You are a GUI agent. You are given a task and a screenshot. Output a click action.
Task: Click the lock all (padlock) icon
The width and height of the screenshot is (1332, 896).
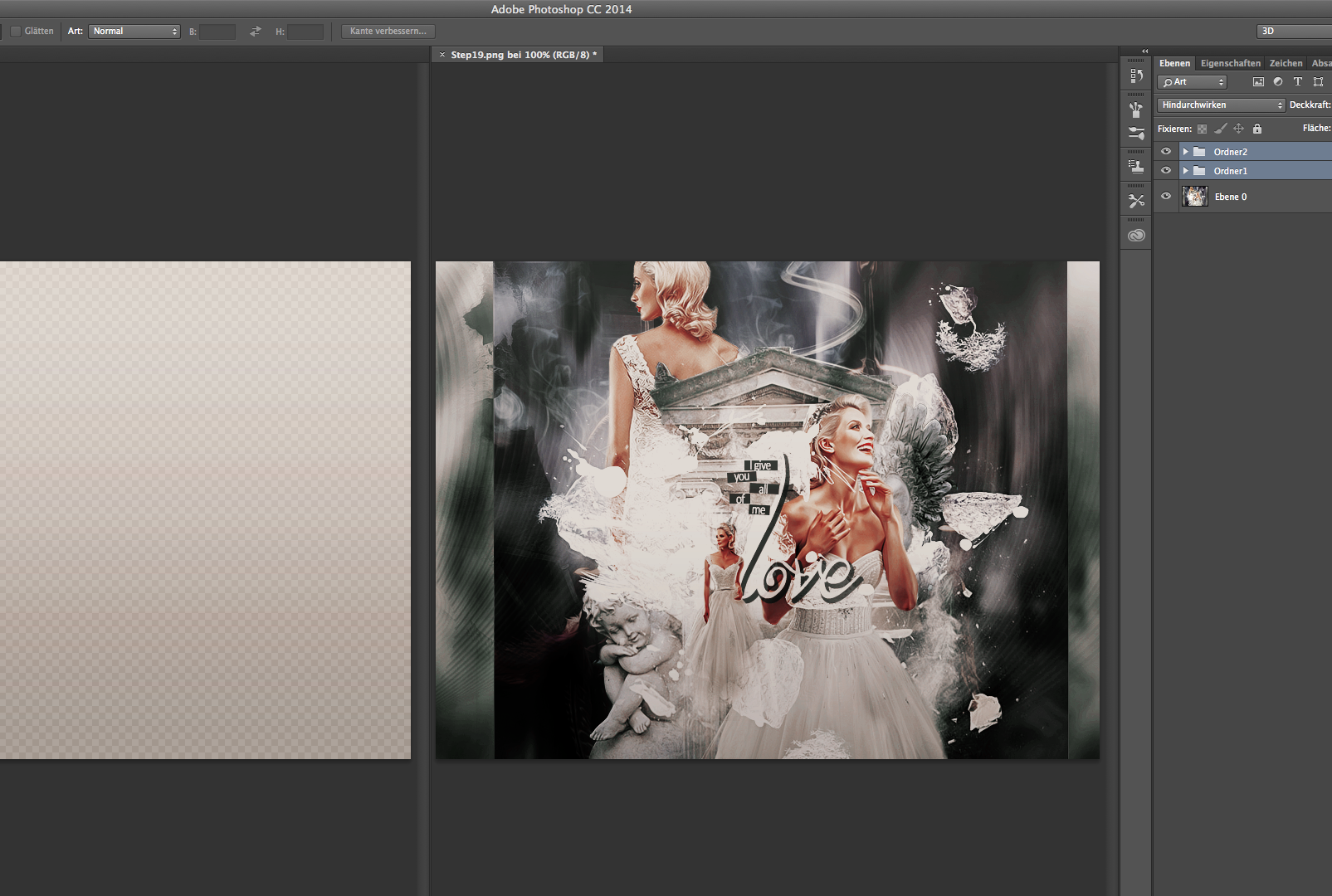pyautogui.click(x=1257, y=129)
